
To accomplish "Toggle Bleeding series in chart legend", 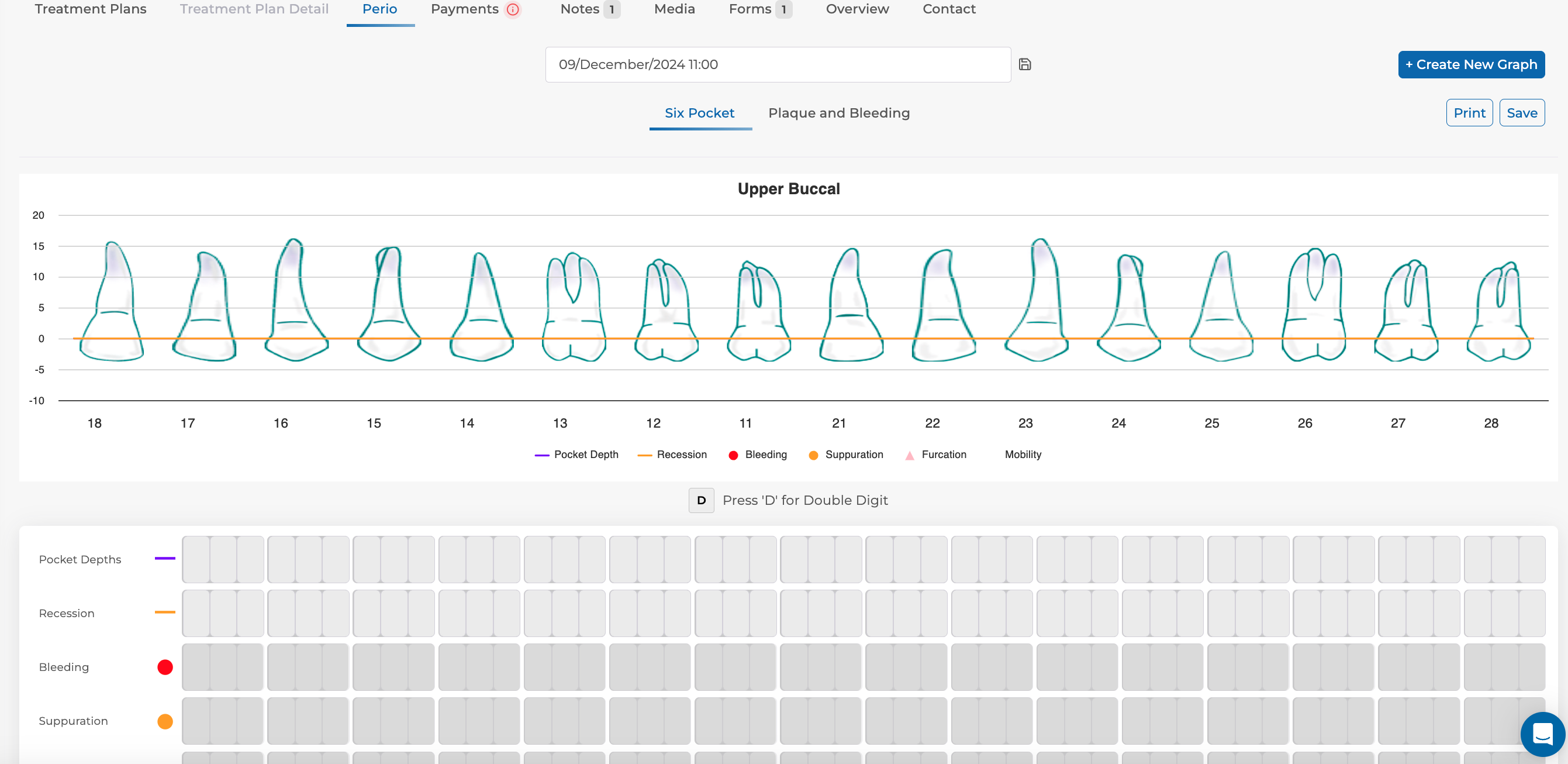I will click(x=757, y=455).
